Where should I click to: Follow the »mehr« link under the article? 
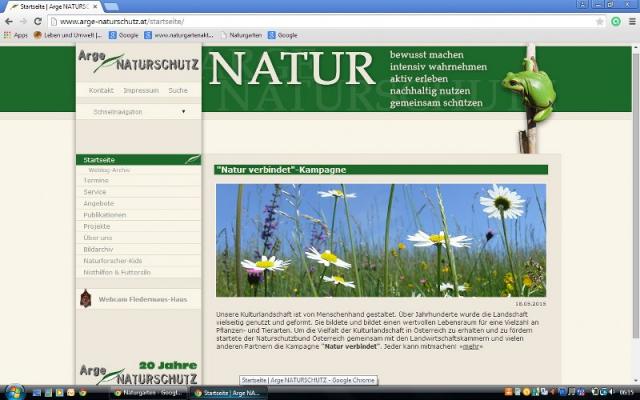(471, 347)
